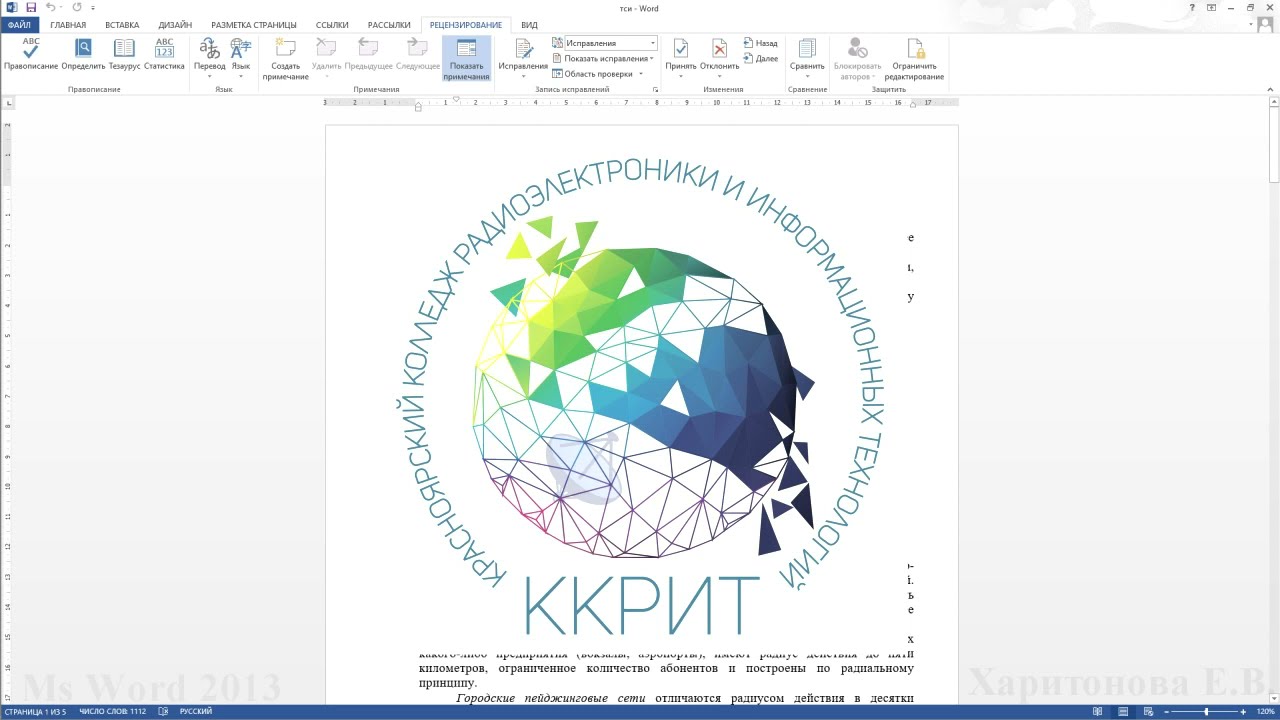Image resolution: width=1280 pixels, height=720 pixels.
Task: Open the Язык language menu
Action: click(241, 58)
